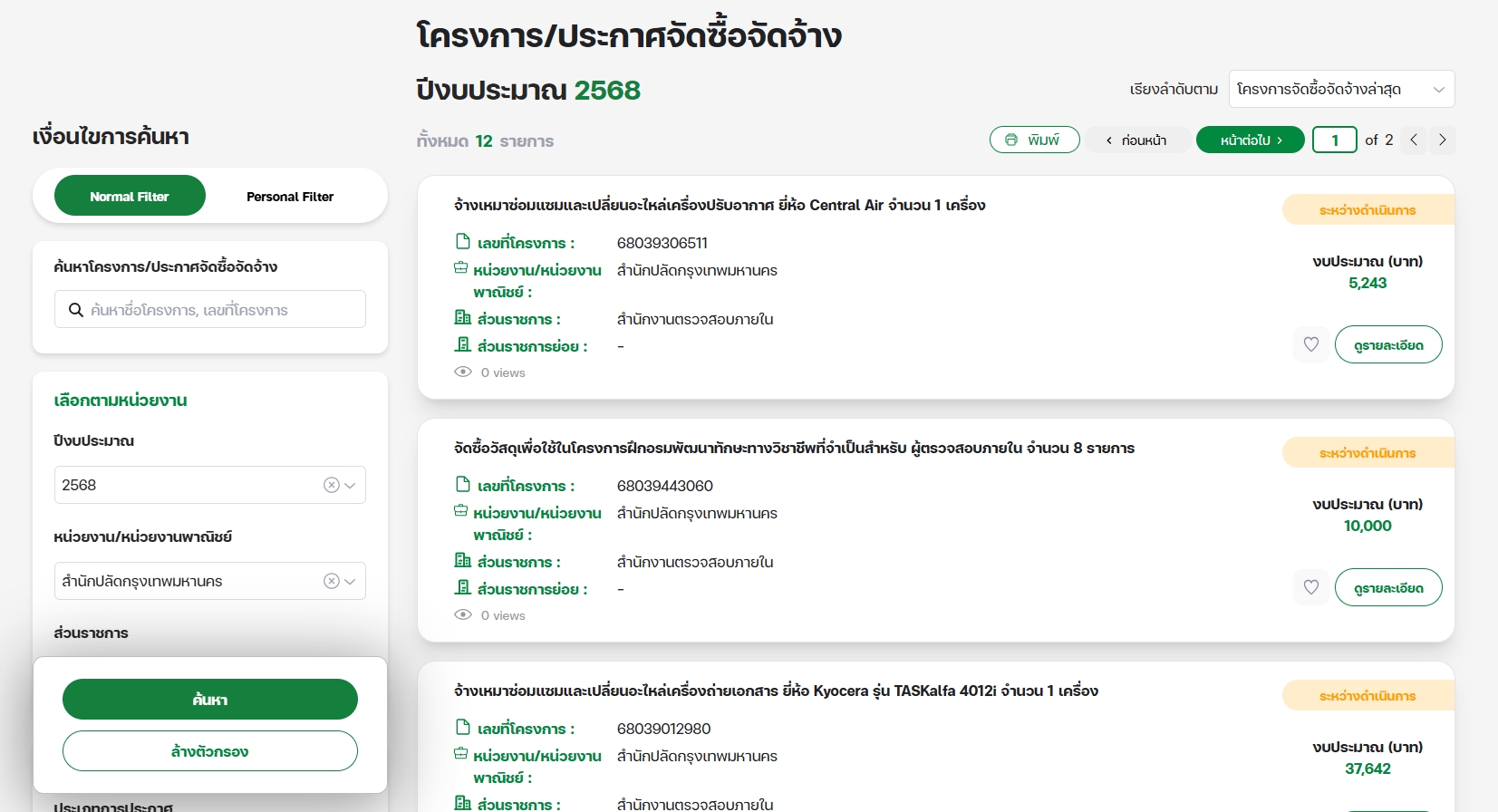Viewport: 1498px width, 812px height.
Task: Expand the ปีงบประมาณ 2568 dropdown
Action: coord(351,485)
